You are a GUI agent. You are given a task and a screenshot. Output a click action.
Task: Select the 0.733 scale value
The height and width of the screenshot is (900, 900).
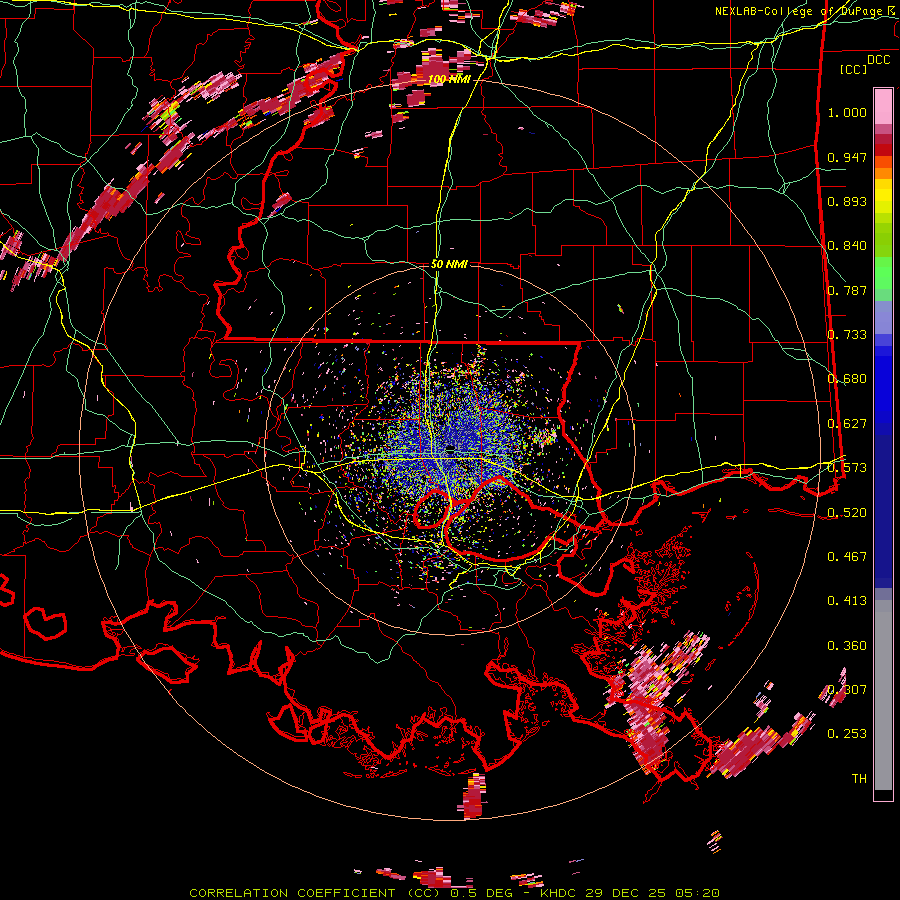click(847, 335)
